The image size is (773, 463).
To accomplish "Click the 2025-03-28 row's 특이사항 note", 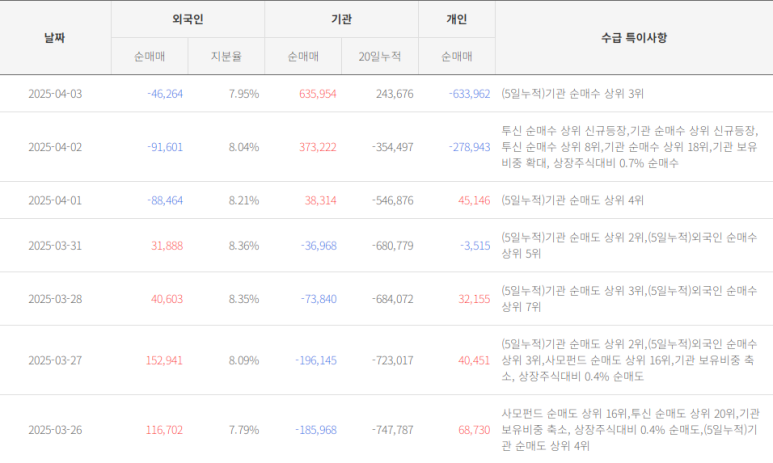I will [629, 299].
